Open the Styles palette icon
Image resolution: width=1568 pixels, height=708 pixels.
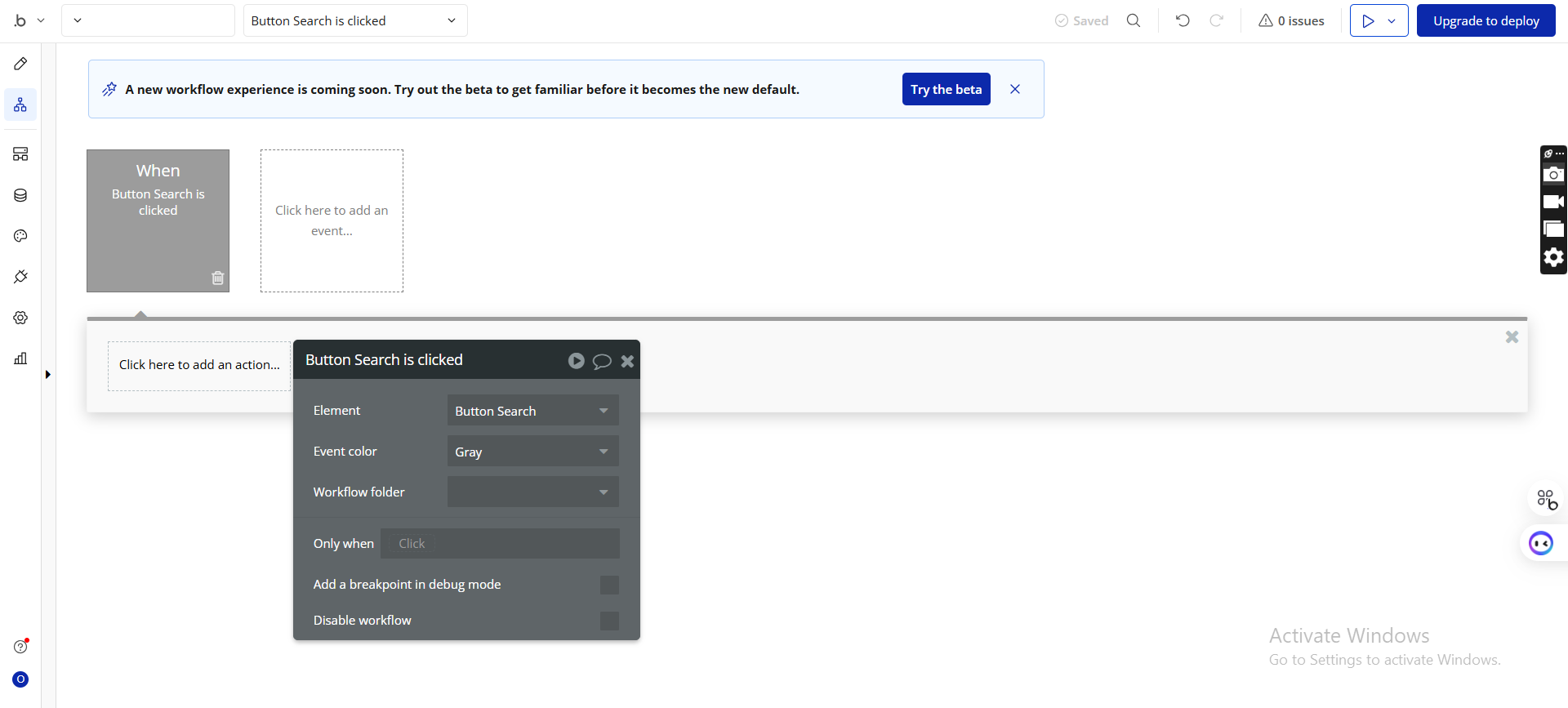click(x=20, y=236)
